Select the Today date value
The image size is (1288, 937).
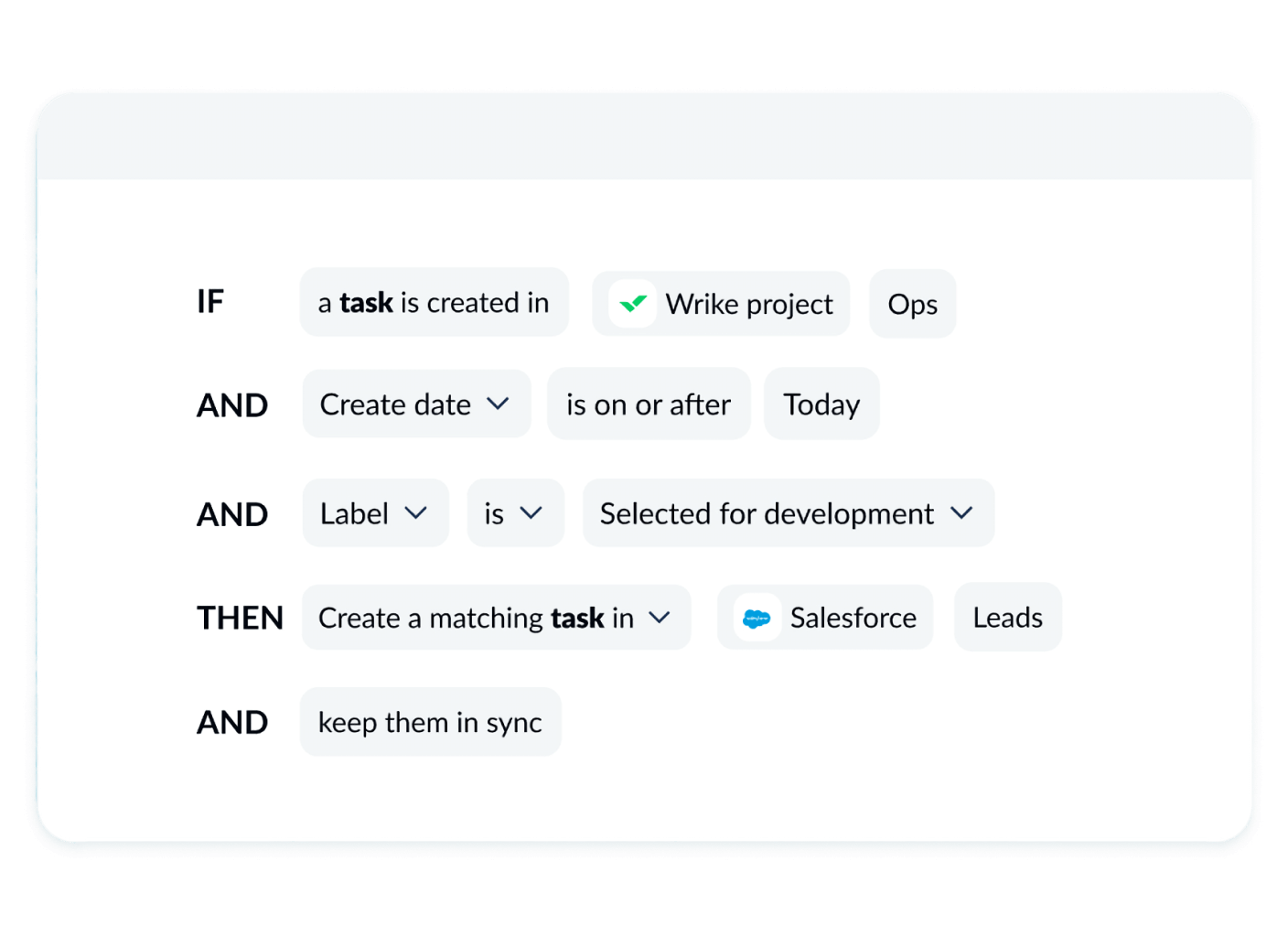[821, 404]
